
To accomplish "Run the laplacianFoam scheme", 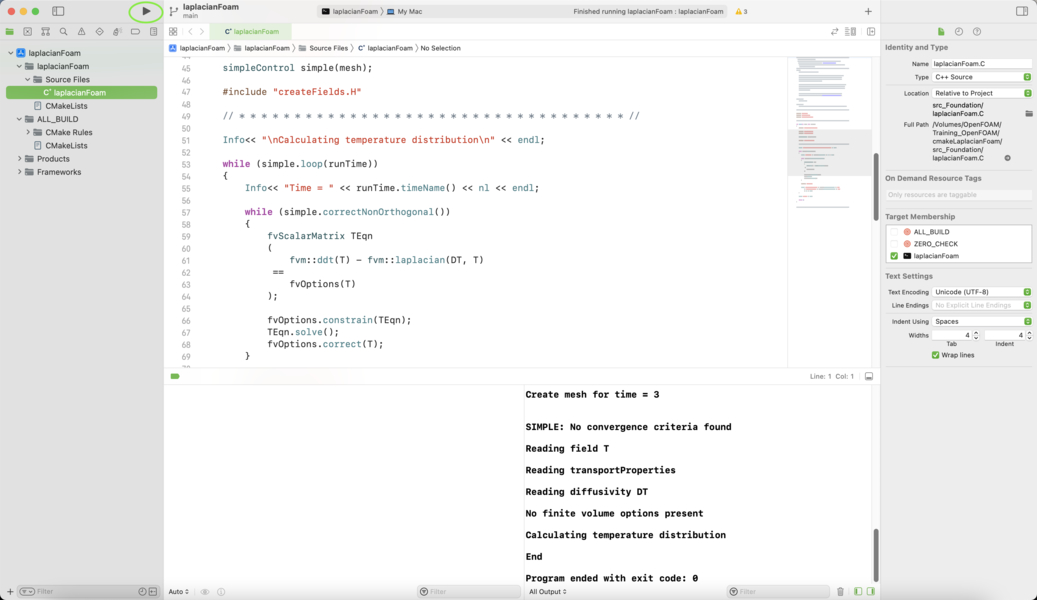I will (x=145, y=11).
